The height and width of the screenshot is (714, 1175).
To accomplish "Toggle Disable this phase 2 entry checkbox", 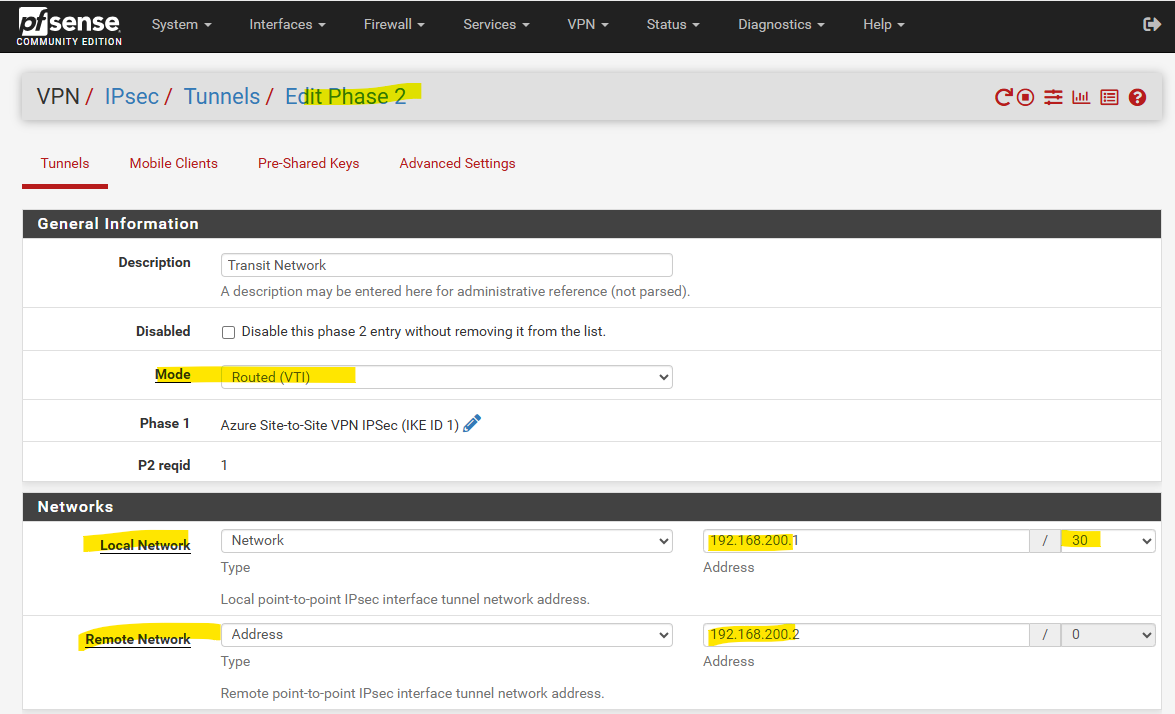I will [x=229, y=332].
